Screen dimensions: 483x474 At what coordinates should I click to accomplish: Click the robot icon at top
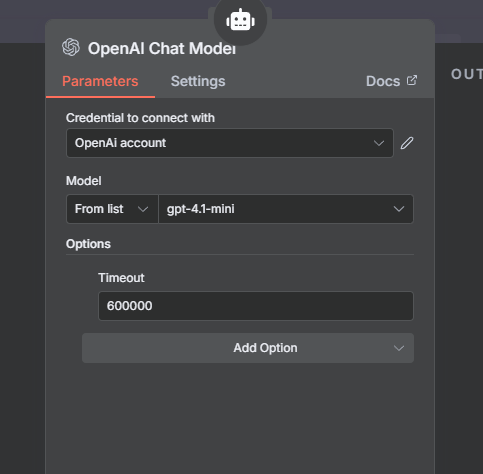click(x=240, y=20)
